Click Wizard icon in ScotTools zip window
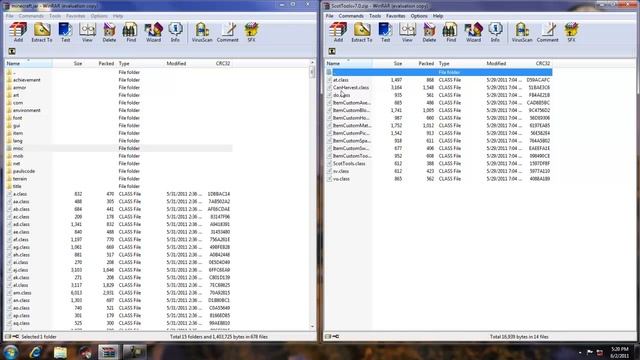Screen dimensions: 640x360 click(473, 32)
